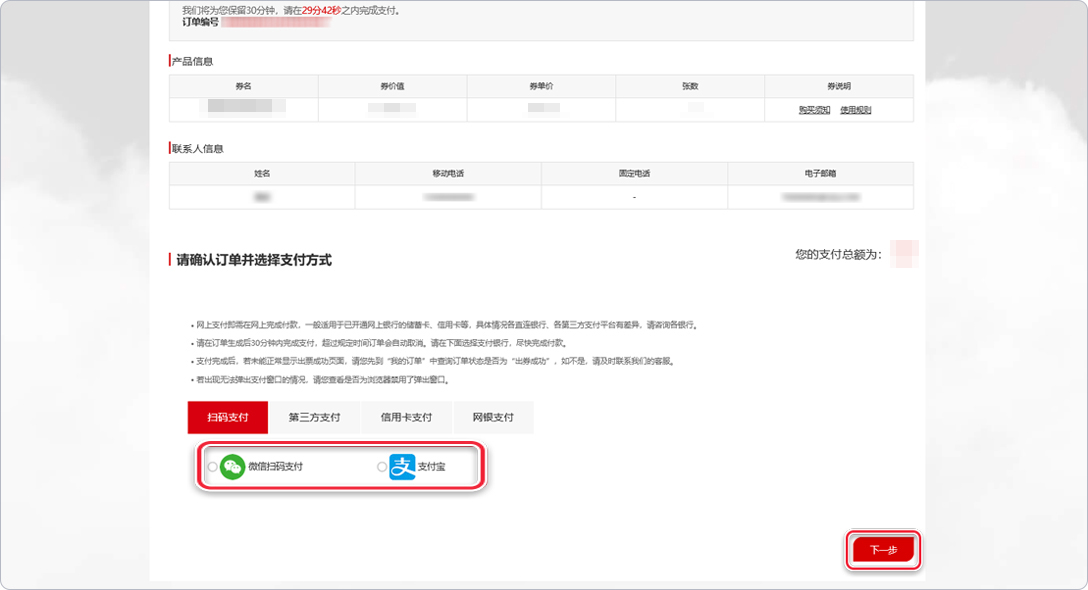Click the 微信扫码支付 text label
Viewport: 1088px width, 590px height.
(x=275, y=467)
